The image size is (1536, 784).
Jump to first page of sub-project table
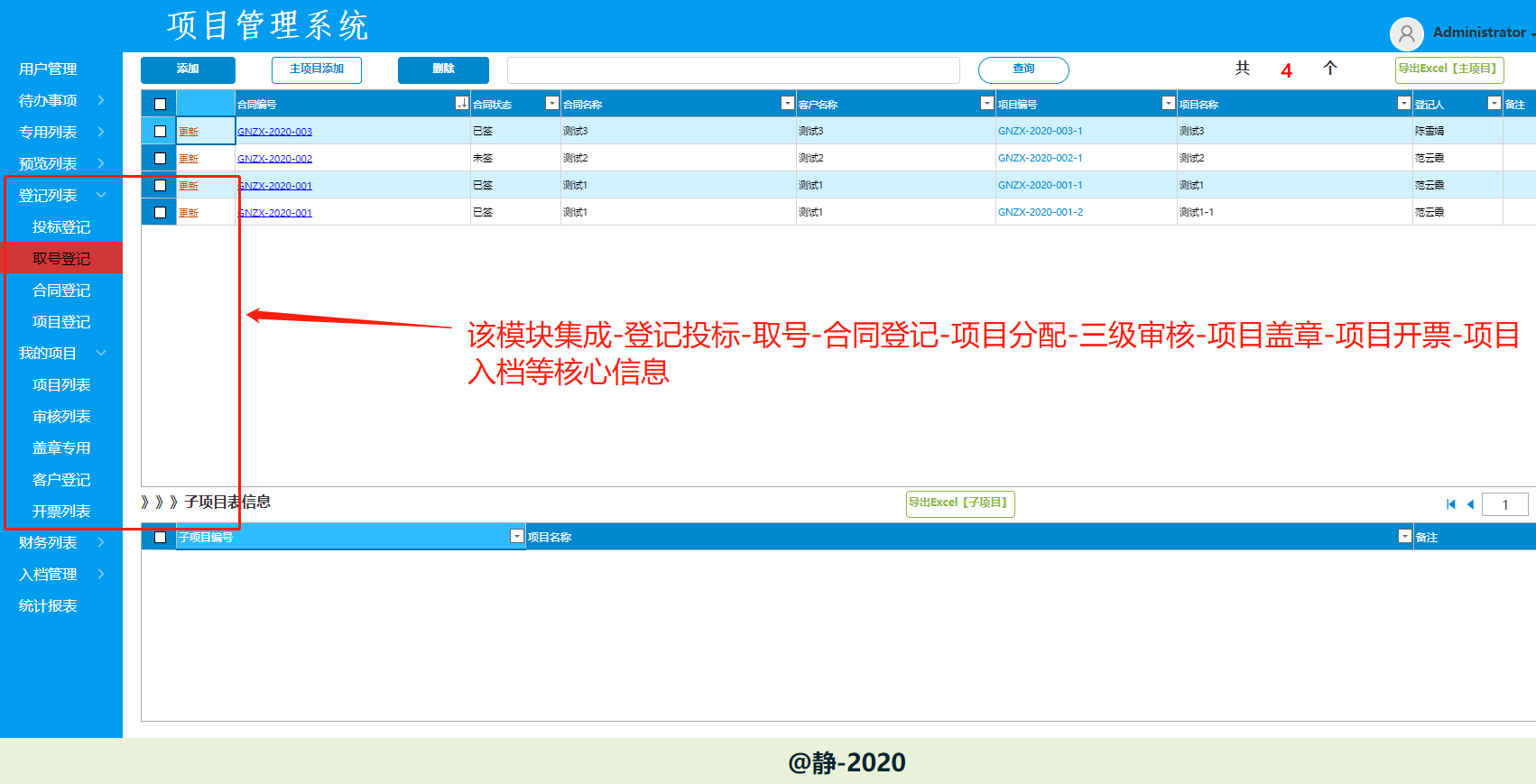(x=1451, y=504)
